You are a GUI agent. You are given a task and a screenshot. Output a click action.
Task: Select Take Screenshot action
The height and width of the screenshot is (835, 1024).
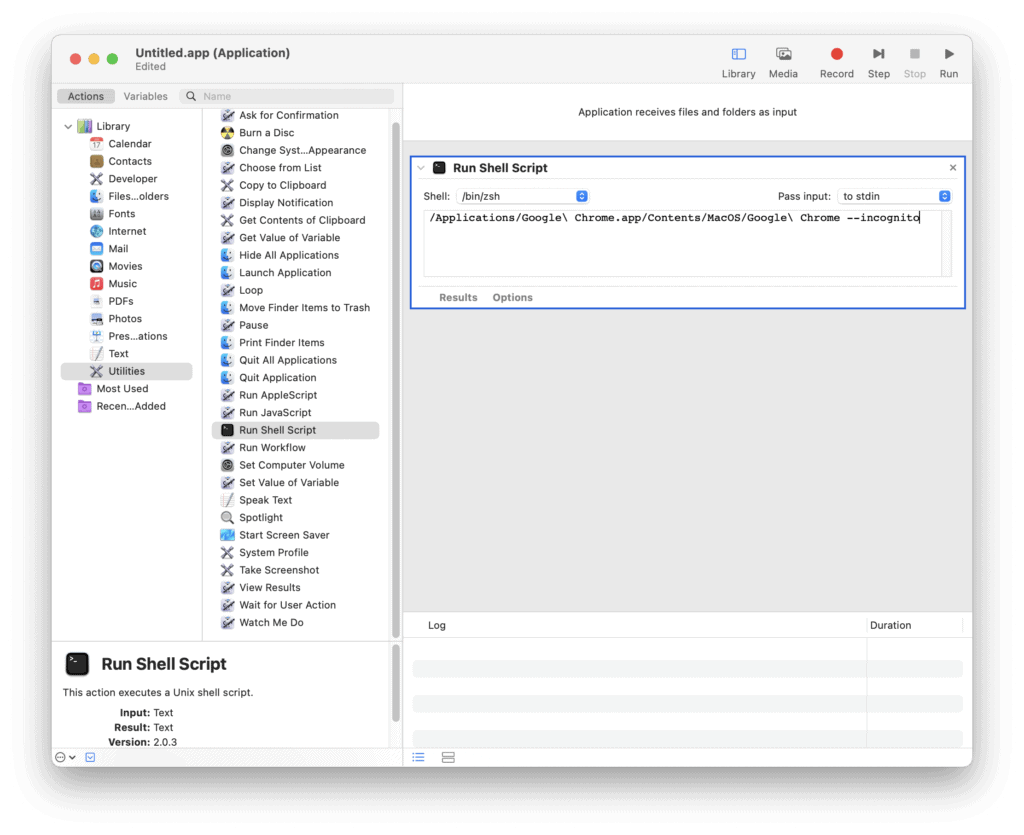click(x=279, y=571)
